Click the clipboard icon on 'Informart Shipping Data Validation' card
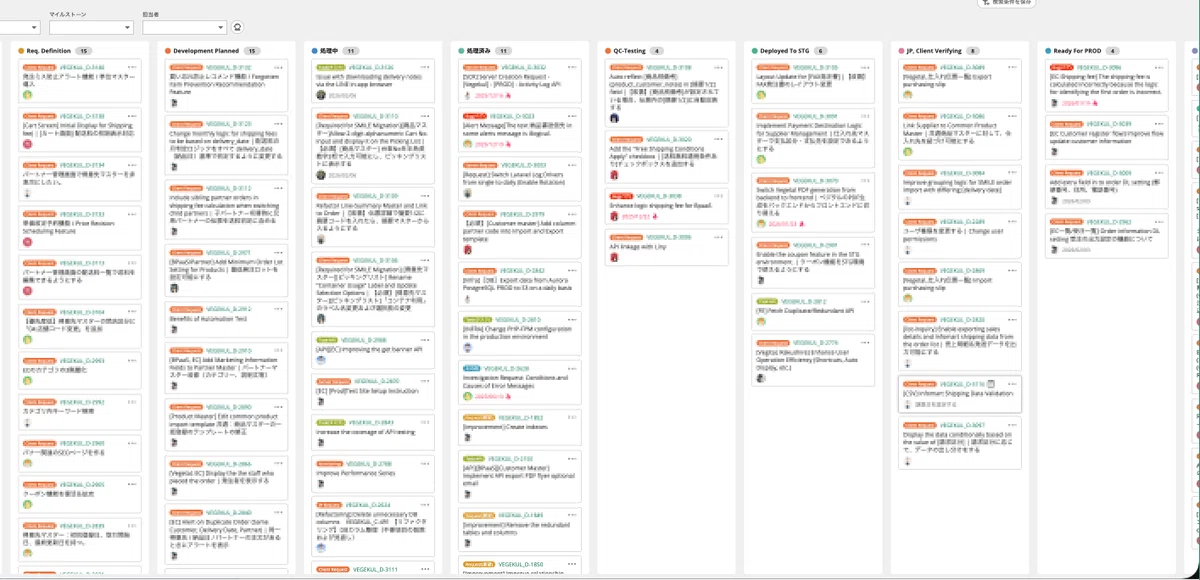 tap(991, 384)
